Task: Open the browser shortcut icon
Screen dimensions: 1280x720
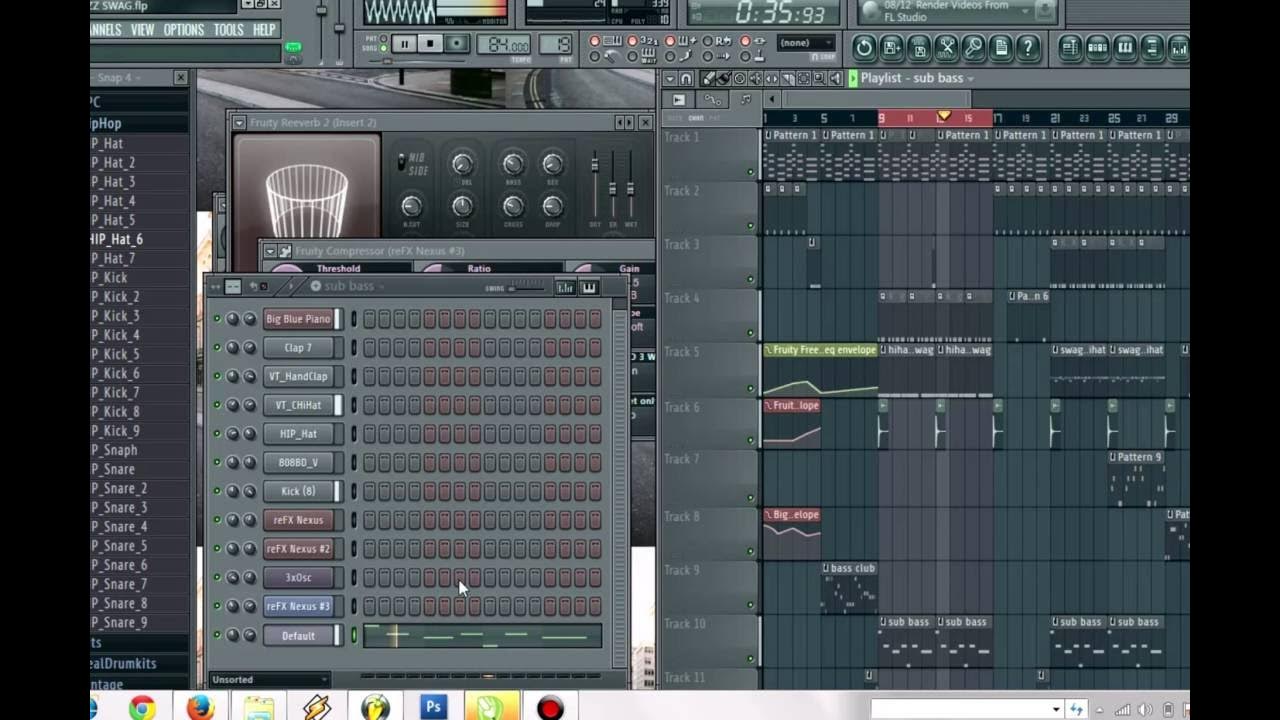Action: tap(1151, 47)
